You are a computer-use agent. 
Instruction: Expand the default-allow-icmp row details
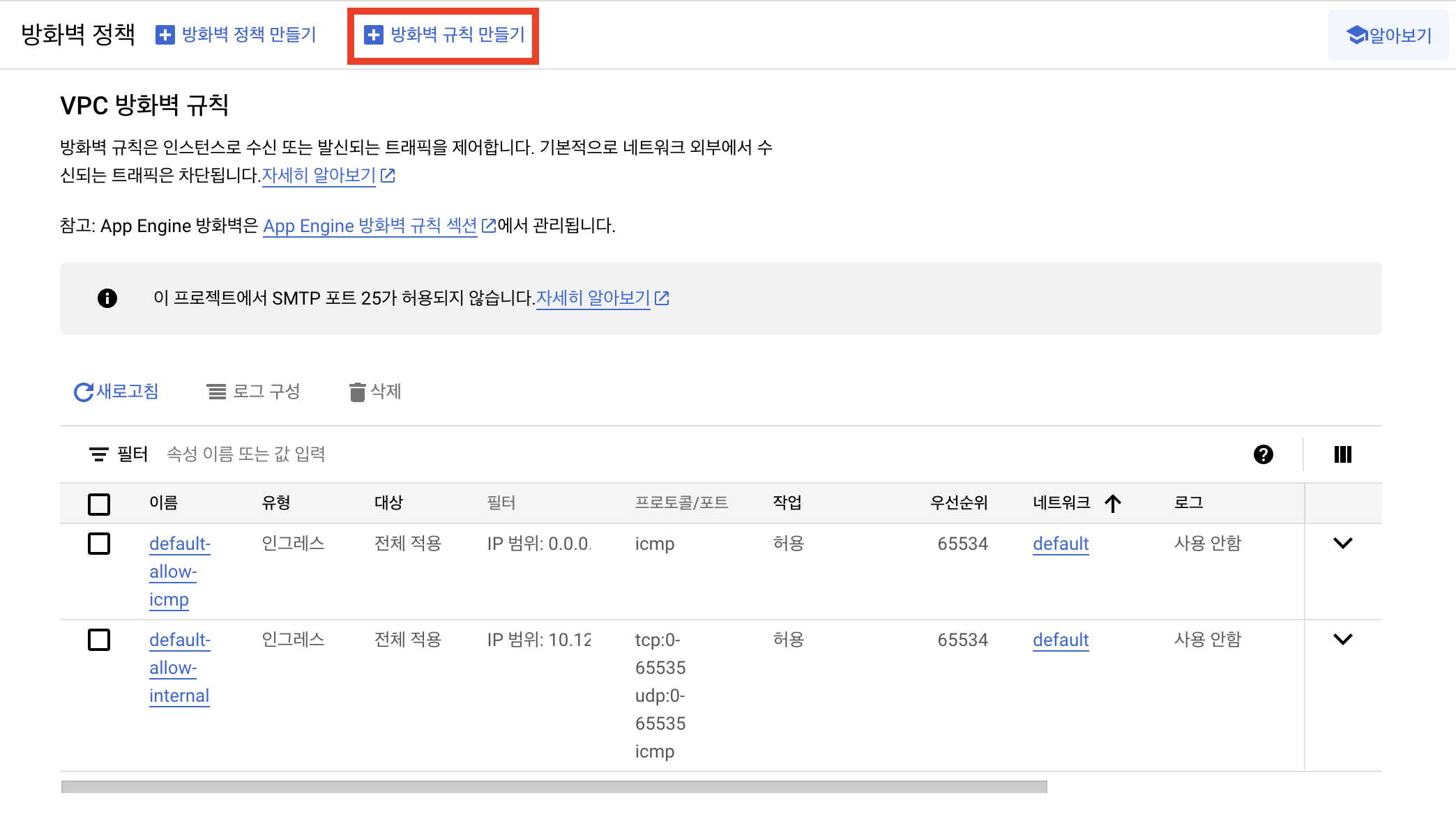pyautogui.click(x=1342, y=544)
